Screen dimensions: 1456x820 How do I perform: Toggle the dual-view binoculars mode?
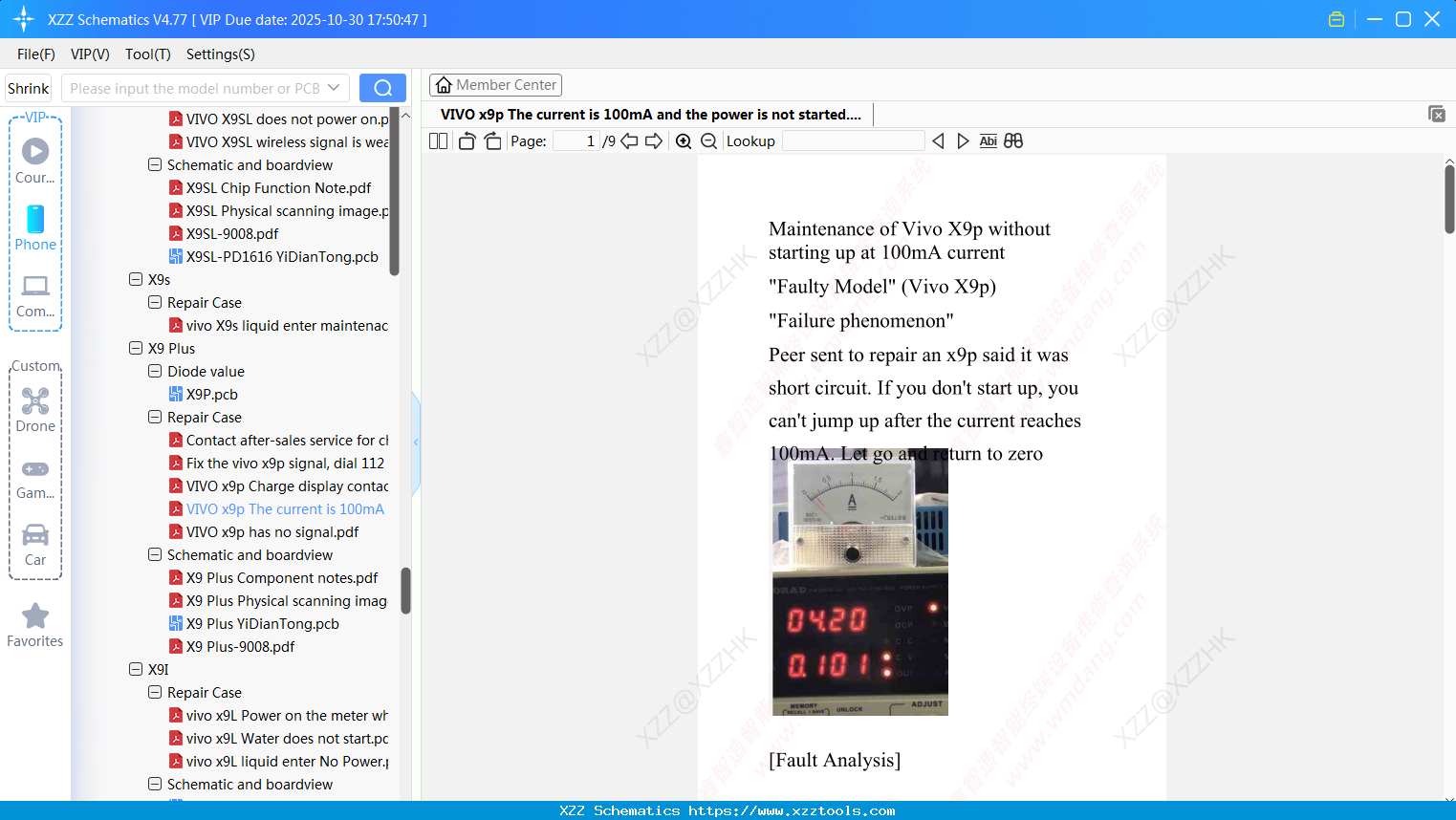pyautogui.click(x=1013, y=140)
